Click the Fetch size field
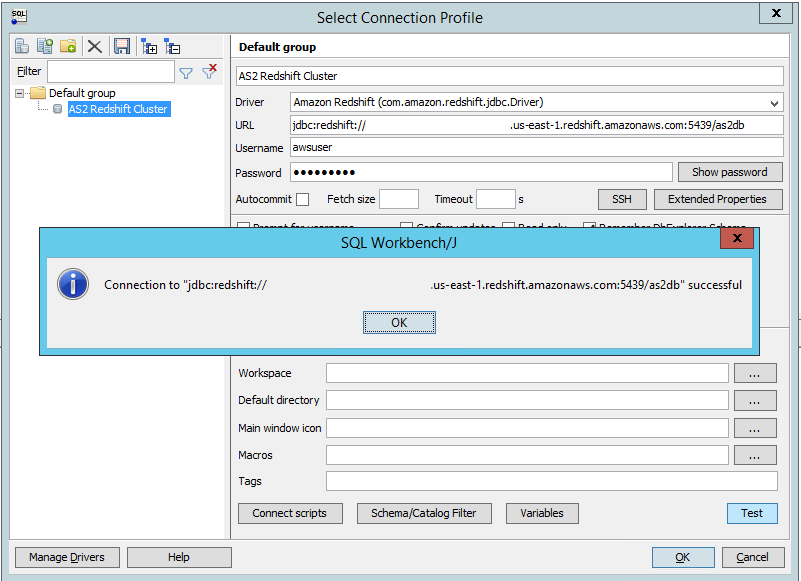 [398, 199]
